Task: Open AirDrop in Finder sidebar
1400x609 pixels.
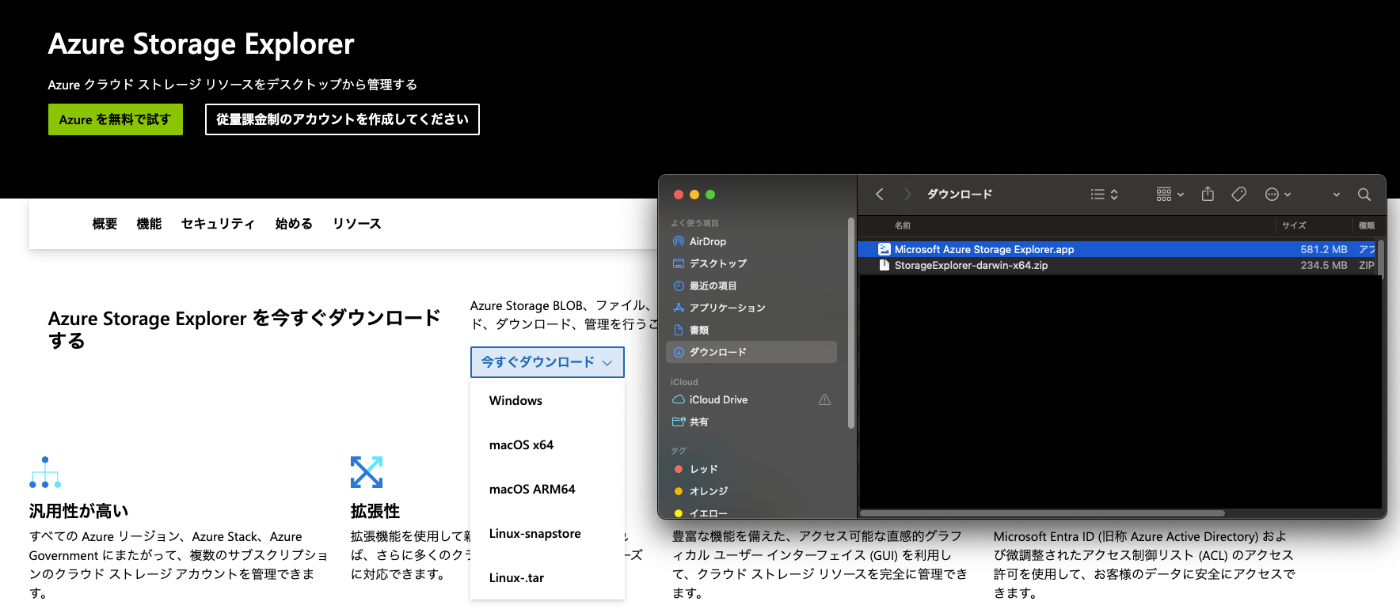Action: click(751, 241)
